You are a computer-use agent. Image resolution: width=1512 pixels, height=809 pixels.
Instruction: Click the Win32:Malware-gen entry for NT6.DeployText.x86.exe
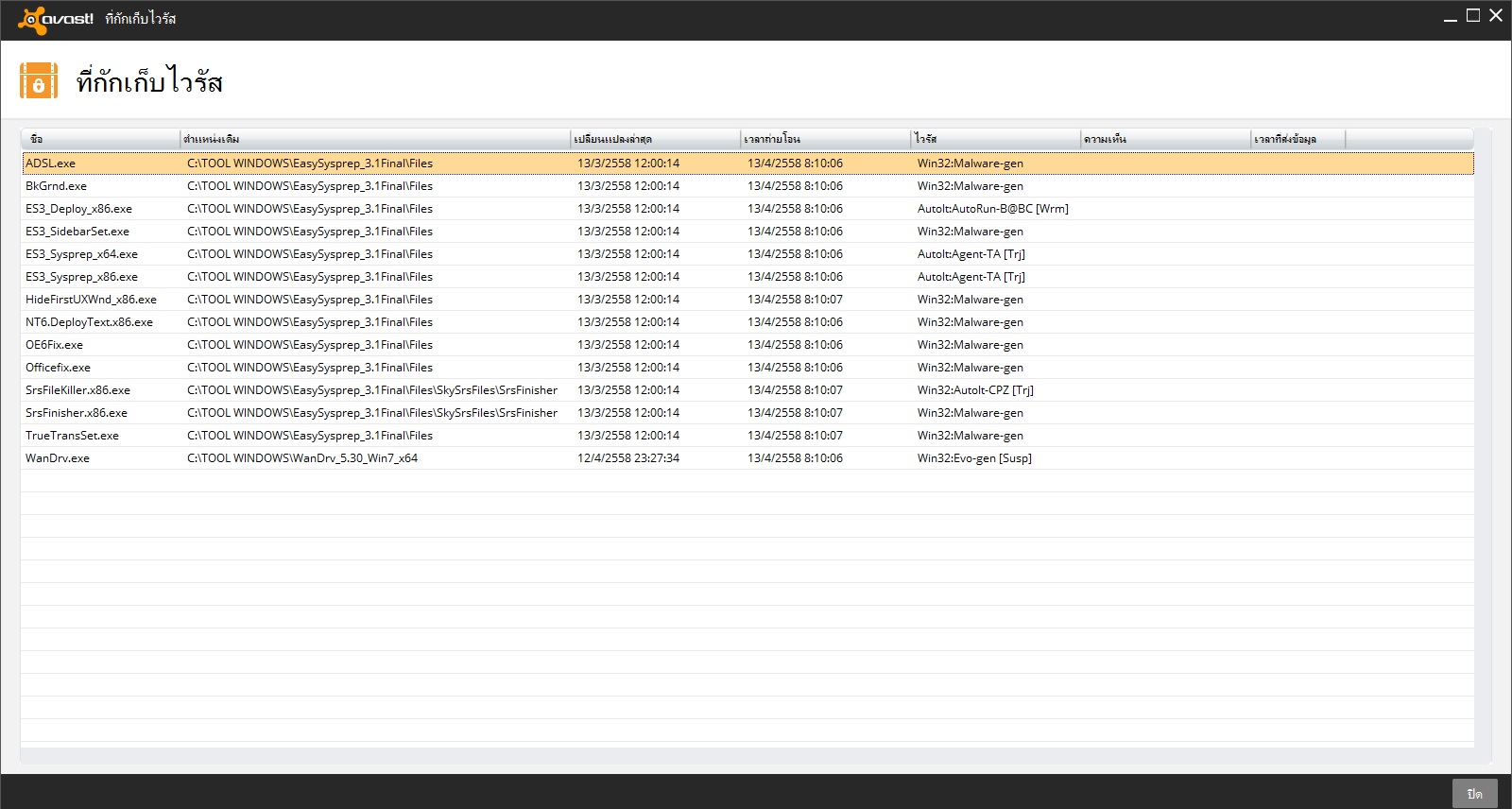(x=971, y=322)
